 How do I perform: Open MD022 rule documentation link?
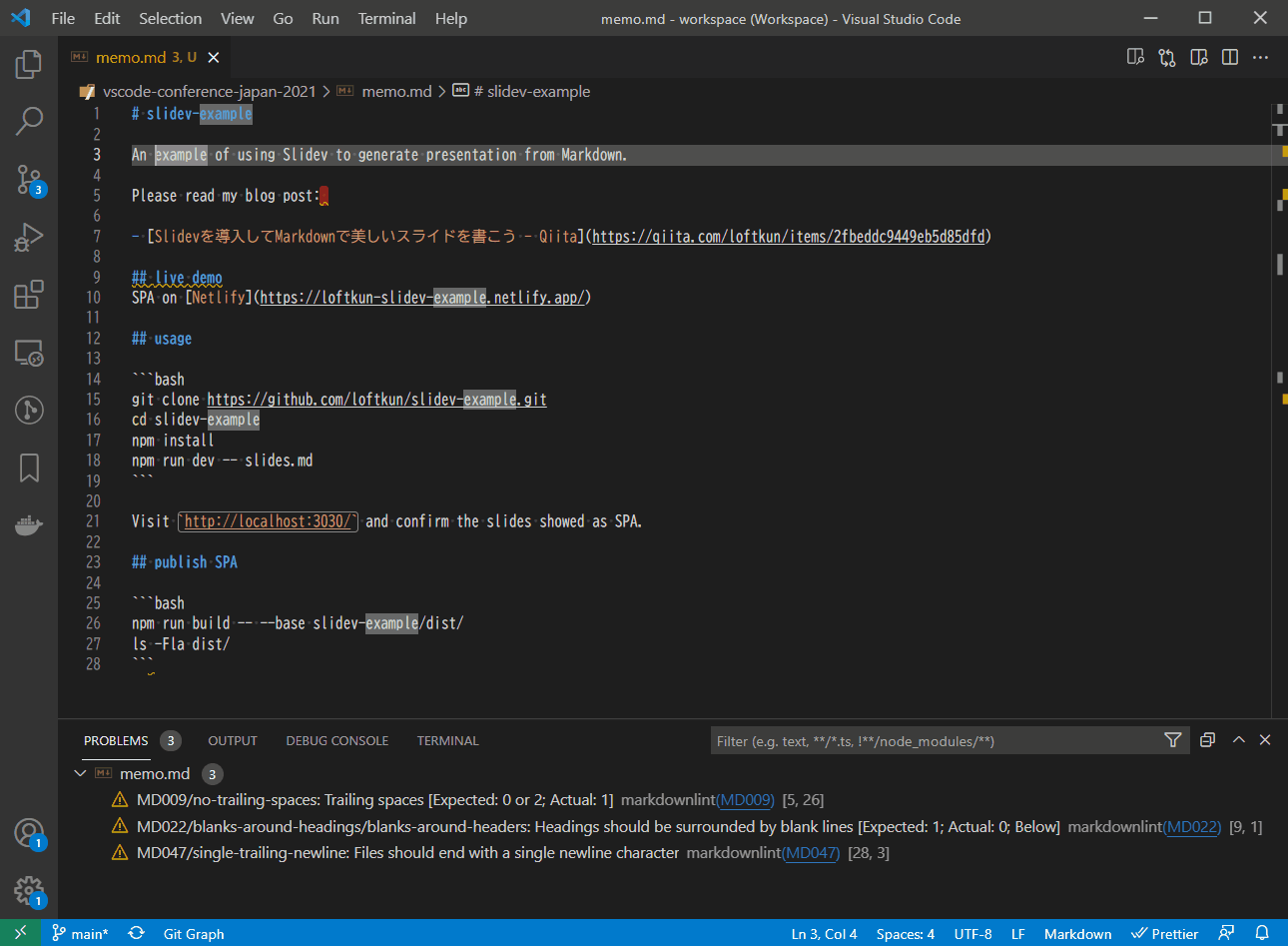pos(1193,826)
